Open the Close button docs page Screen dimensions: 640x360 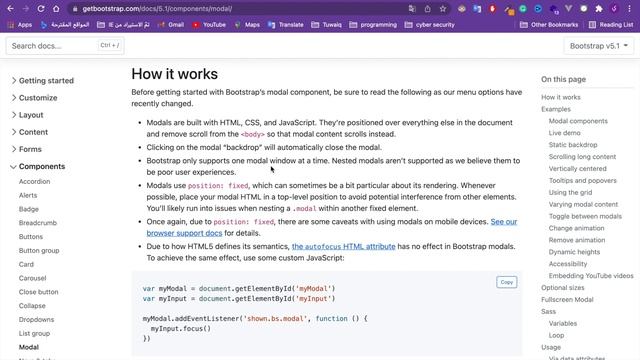[38, 292]
